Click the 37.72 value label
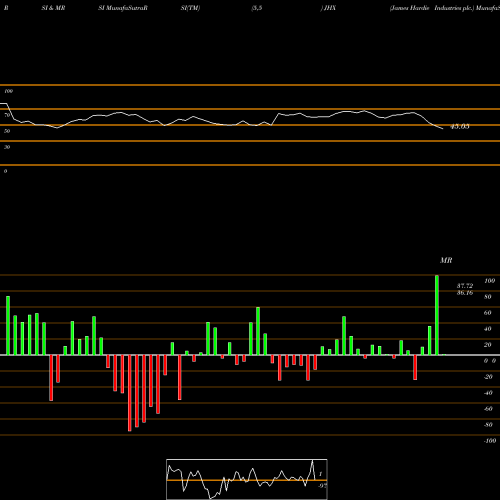The height and width of the screenshot is (500, 500). (465, 286)
